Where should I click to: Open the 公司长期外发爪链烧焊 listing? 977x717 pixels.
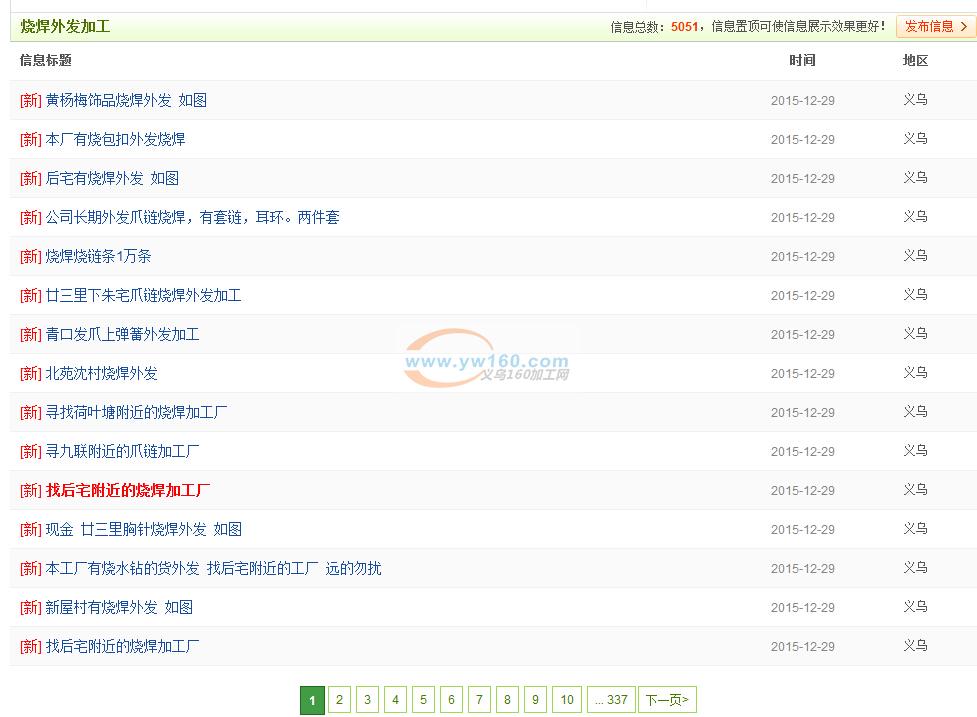point(192,217)
